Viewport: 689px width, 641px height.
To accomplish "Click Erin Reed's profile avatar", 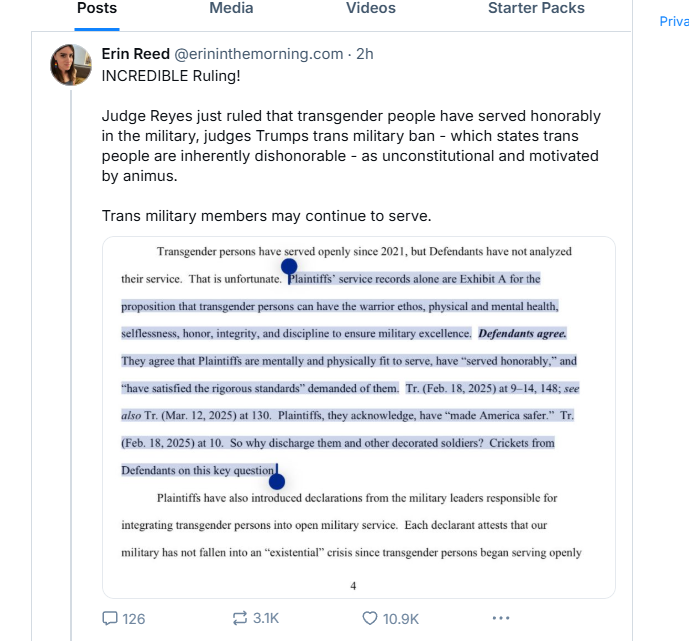I will pos(71,65).
